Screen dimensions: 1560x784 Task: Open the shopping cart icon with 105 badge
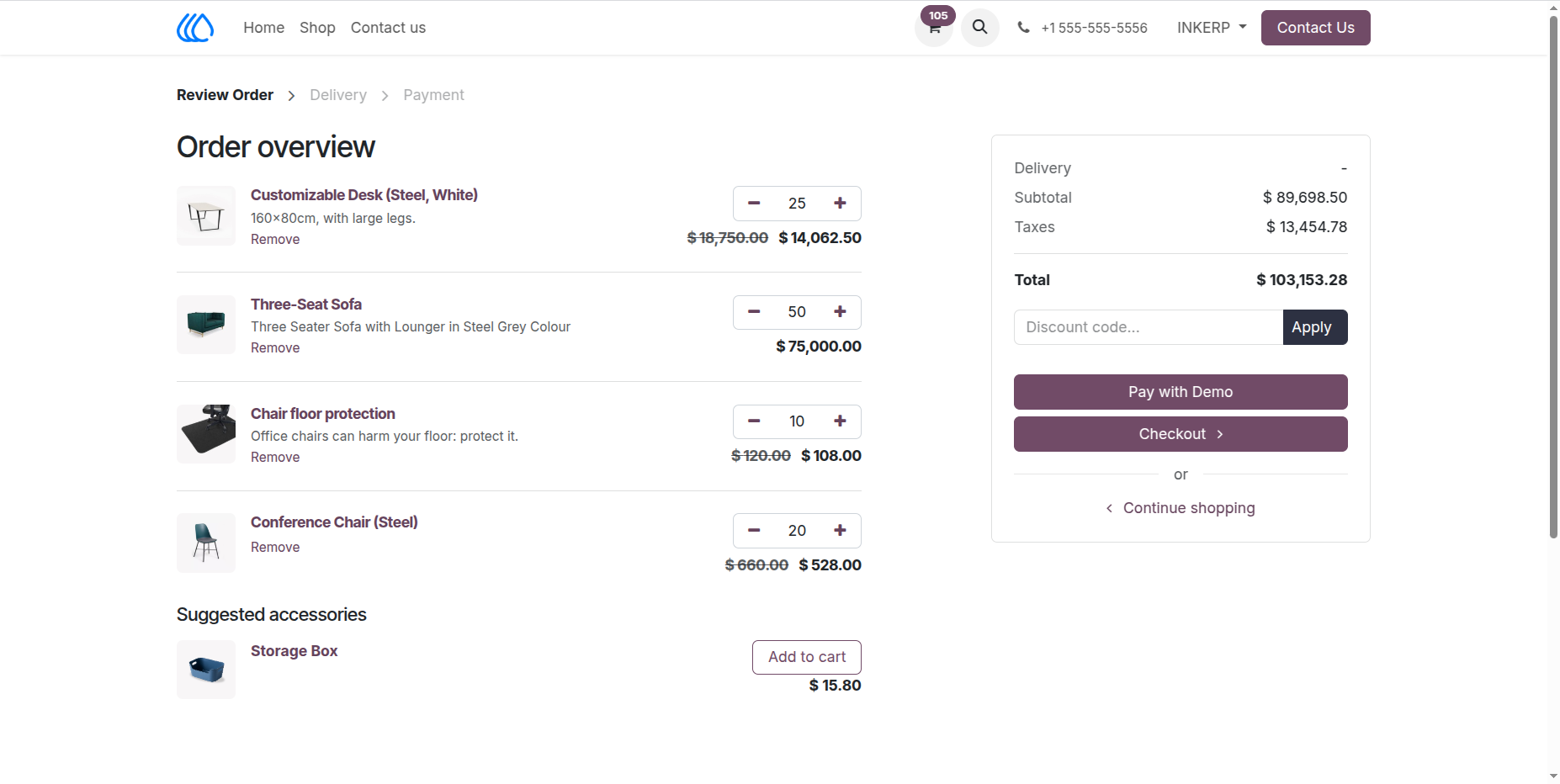[934, 27]
